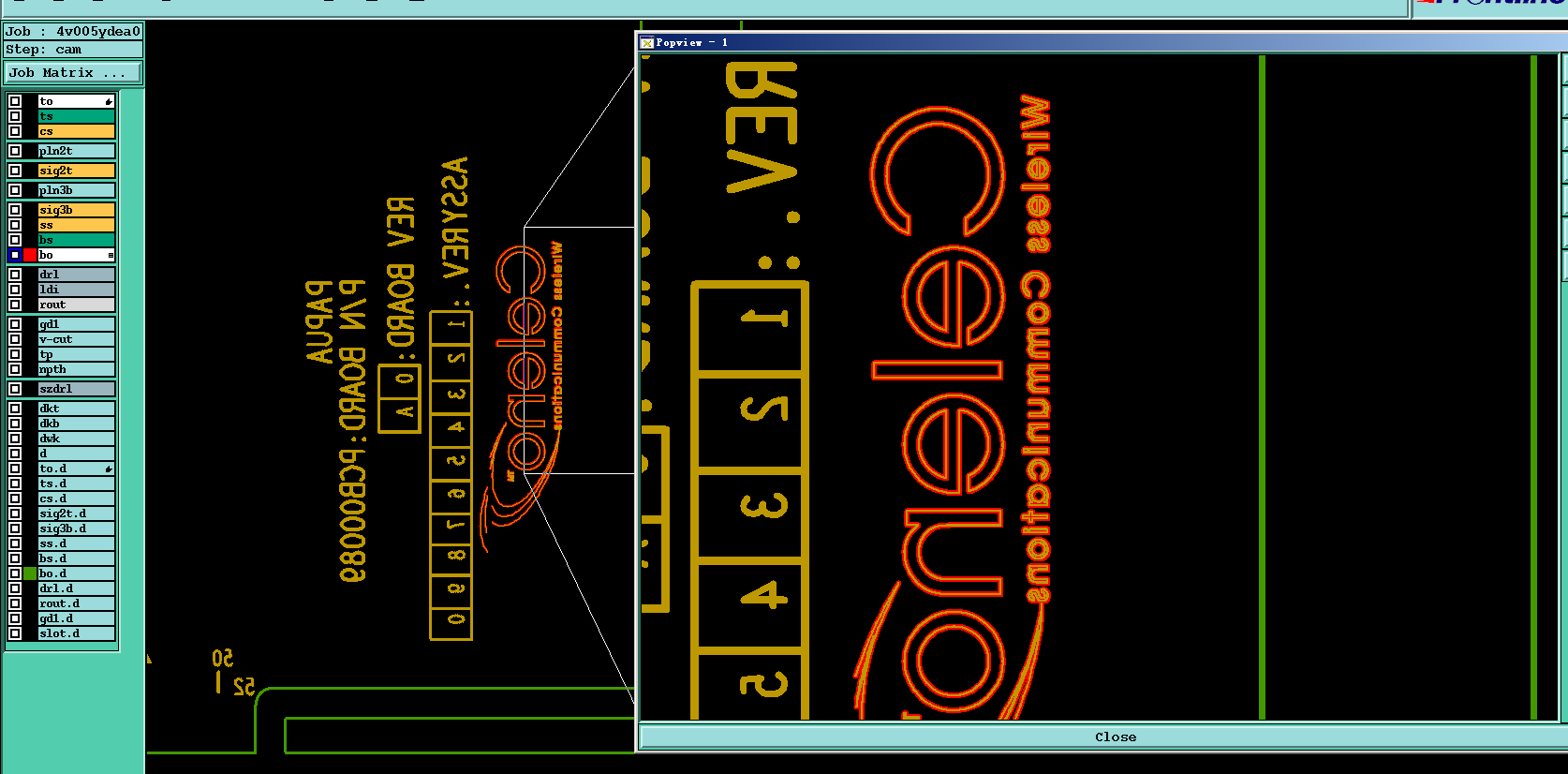This screenshot has width=1568, height=774.
Task: Select the bs.d layer name
Action: pyautogui.click(x=76, y=558)
